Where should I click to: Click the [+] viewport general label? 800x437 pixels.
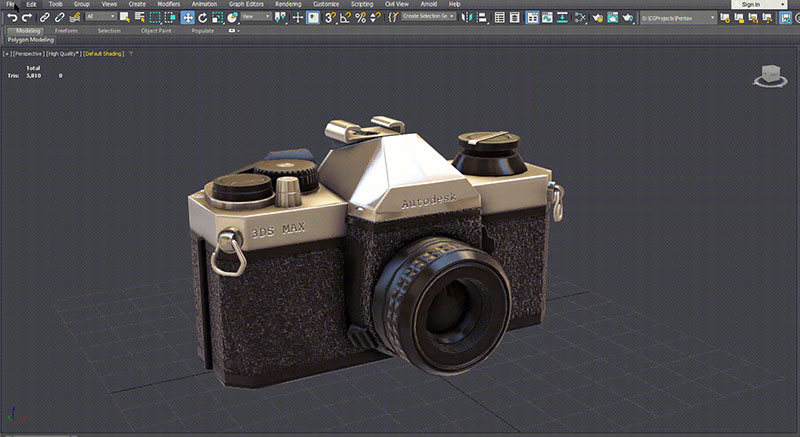[x=7, y=54]
